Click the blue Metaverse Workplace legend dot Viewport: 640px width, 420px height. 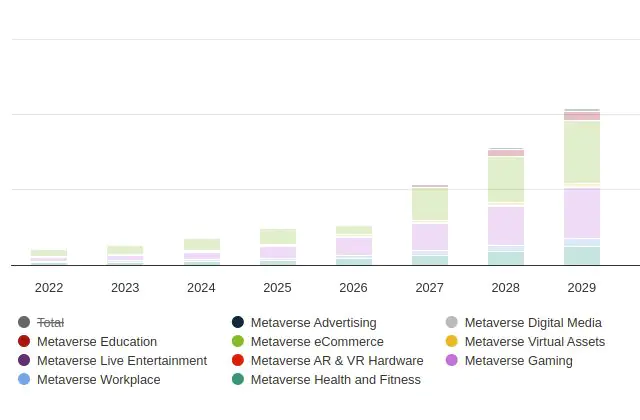24,380
